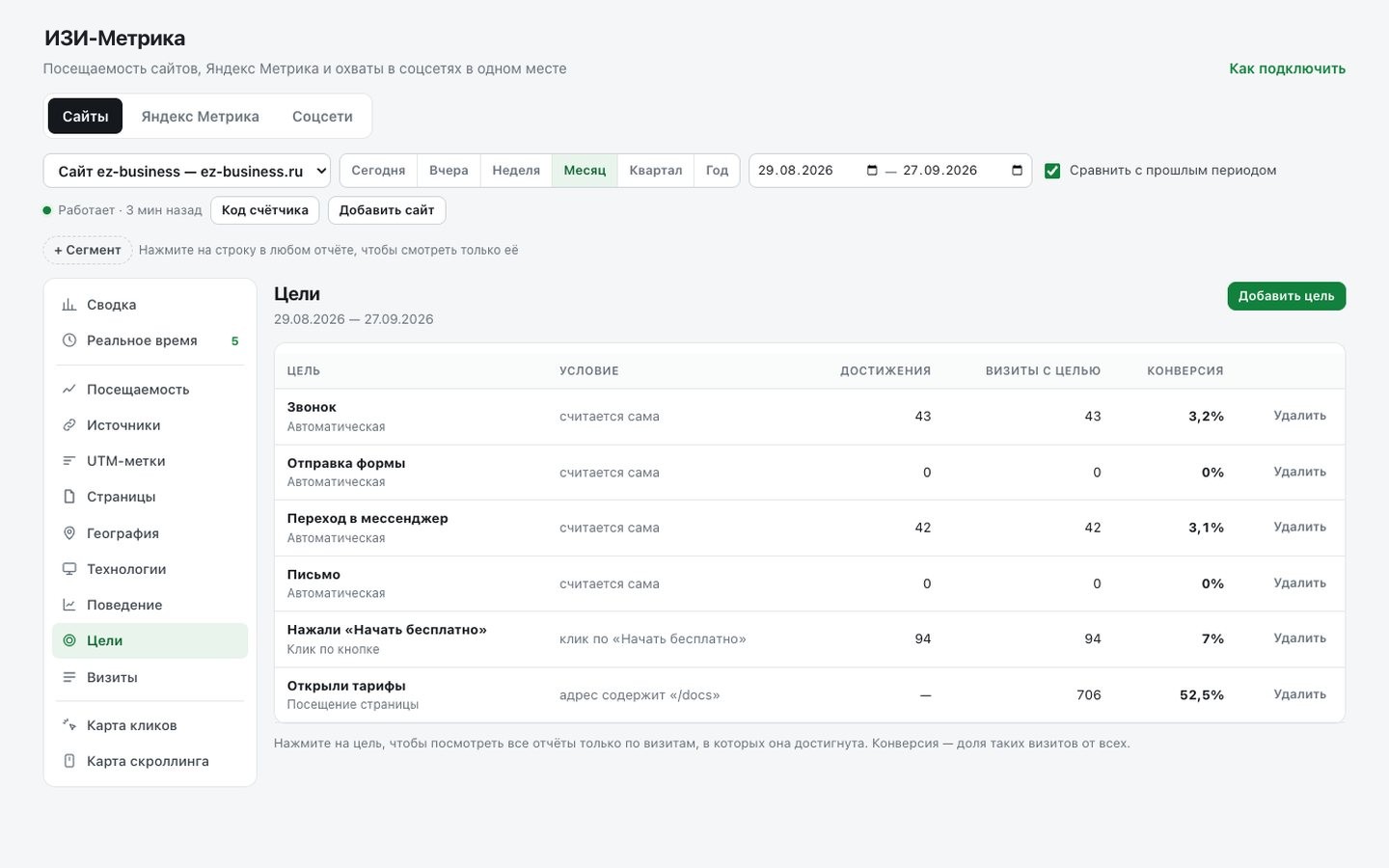Open the Сводка bar chart icon
Image resolution: width=1389 pixels, height=868 pixels.
coord(69,305)
